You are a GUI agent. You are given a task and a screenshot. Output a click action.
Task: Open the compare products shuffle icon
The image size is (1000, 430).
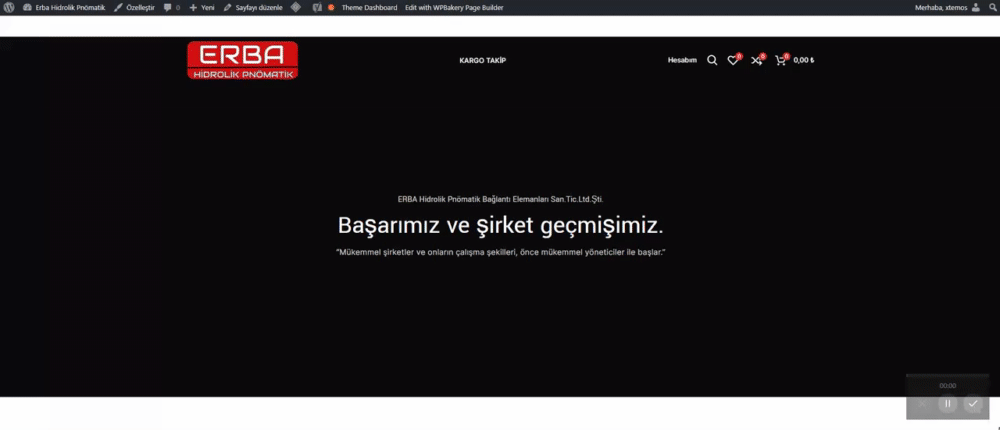(x=756, y=61)
